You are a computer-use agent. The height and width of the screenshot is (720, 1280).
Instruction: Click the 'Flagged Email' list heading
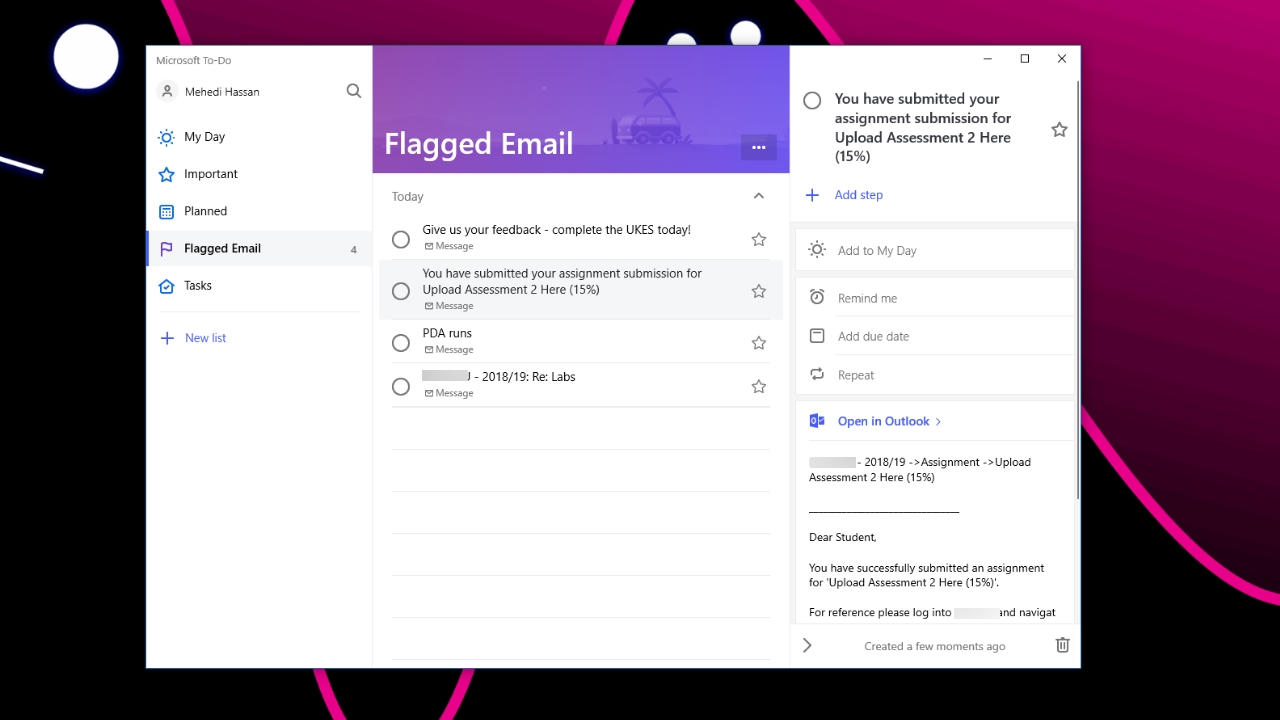point(479,144)
